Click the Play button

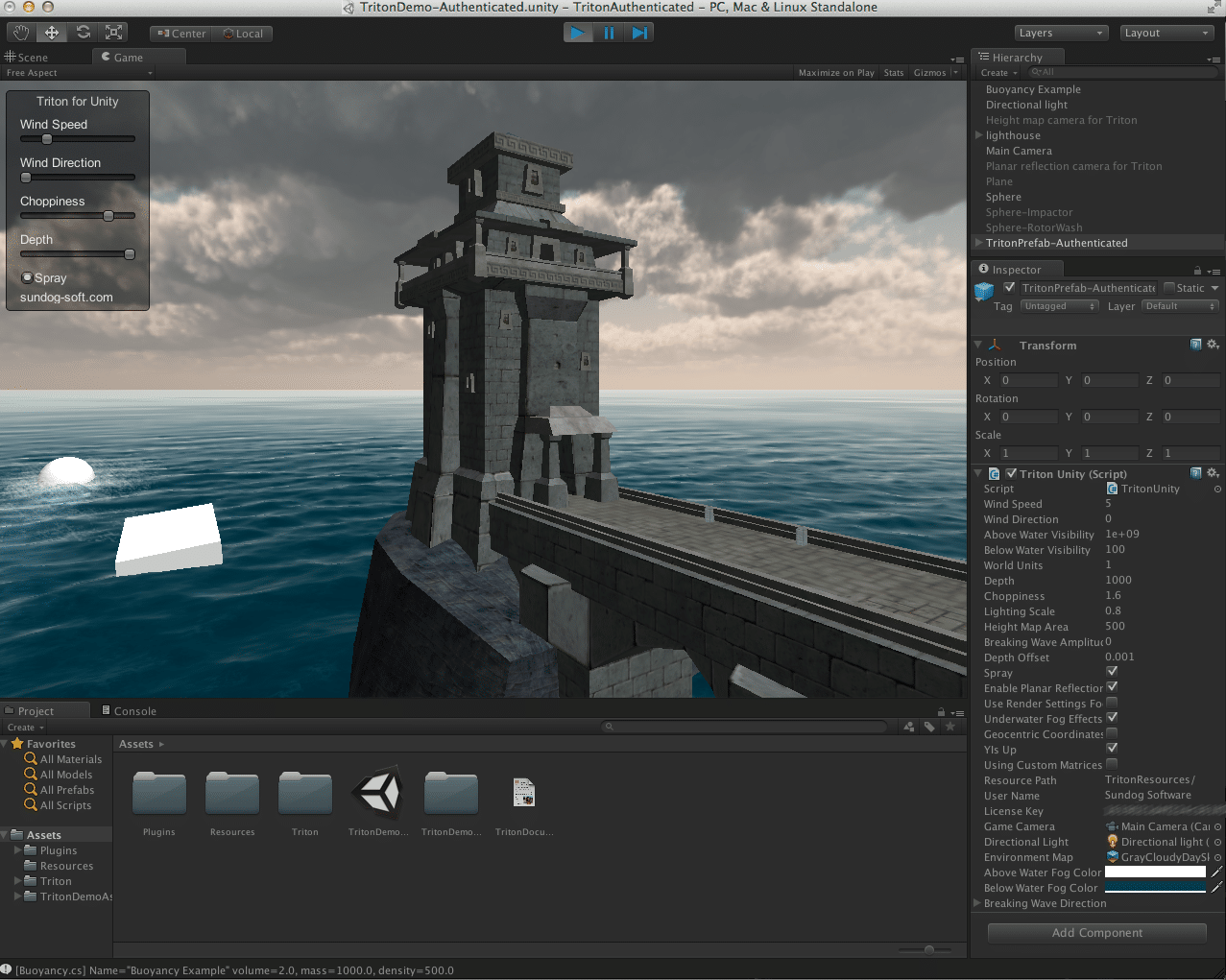pos(578,33)
